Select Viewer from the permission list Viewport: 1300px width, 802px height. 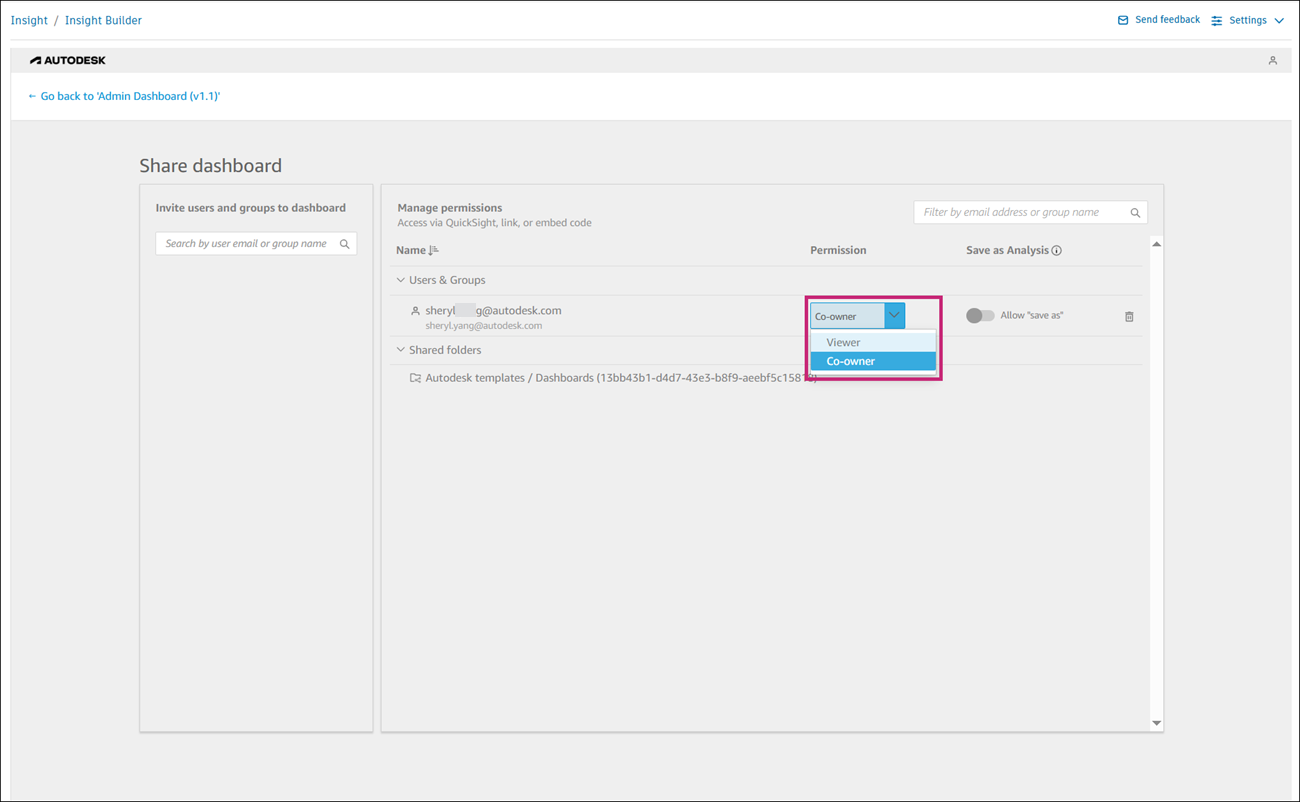[x=873, y=342]
